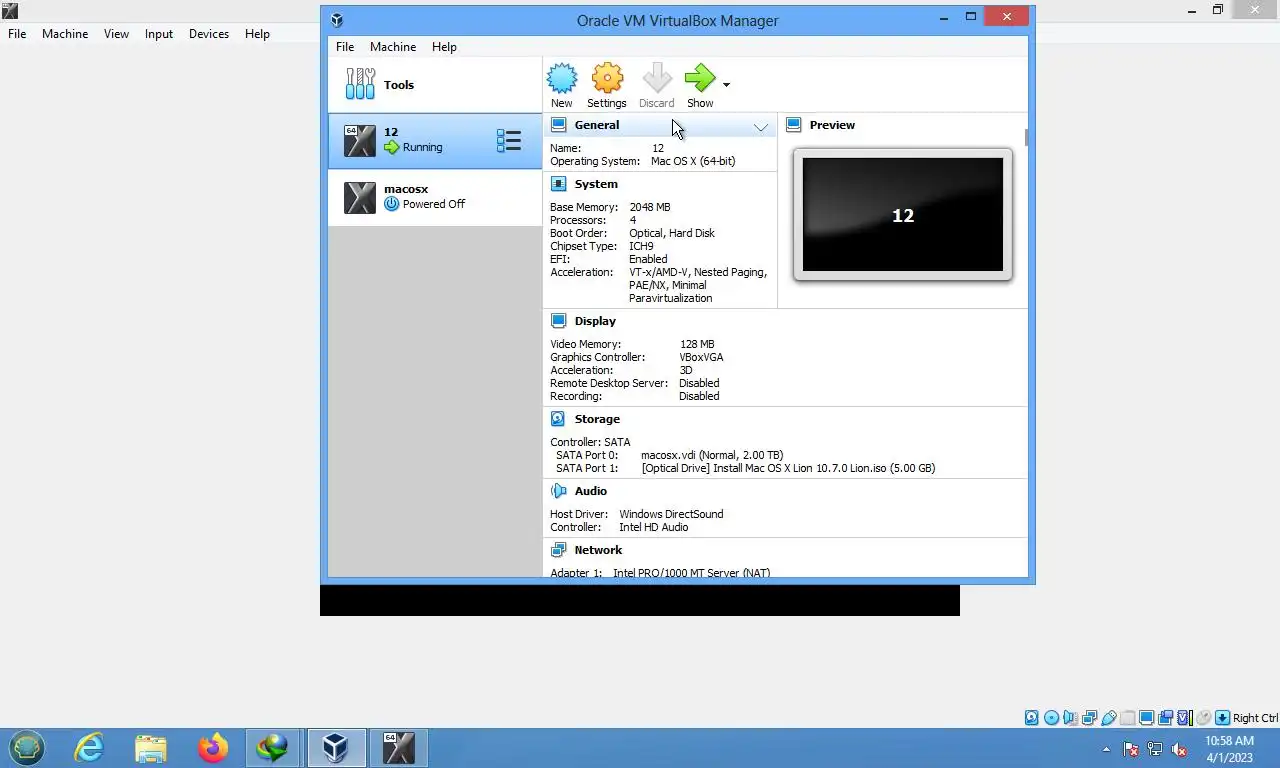The height and width of the screenshot is (768, 1280).
Task: Open Input menu of the VM window
Action: click(159, 34)
